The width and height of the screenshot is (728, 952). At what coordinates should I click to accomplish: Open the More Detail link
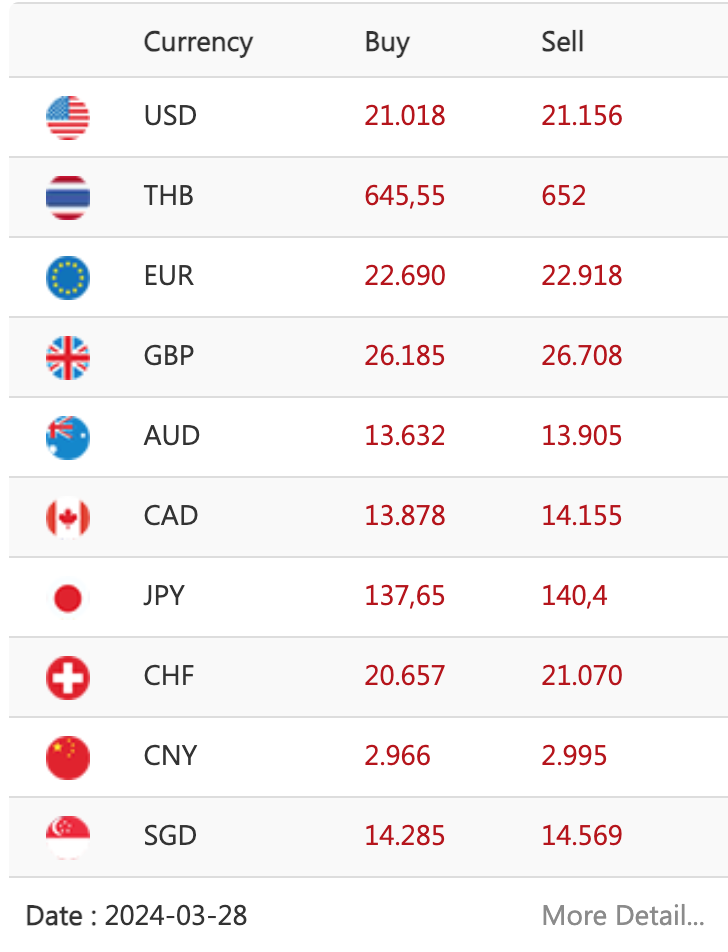pyautogui.click(x=623, y=916)
